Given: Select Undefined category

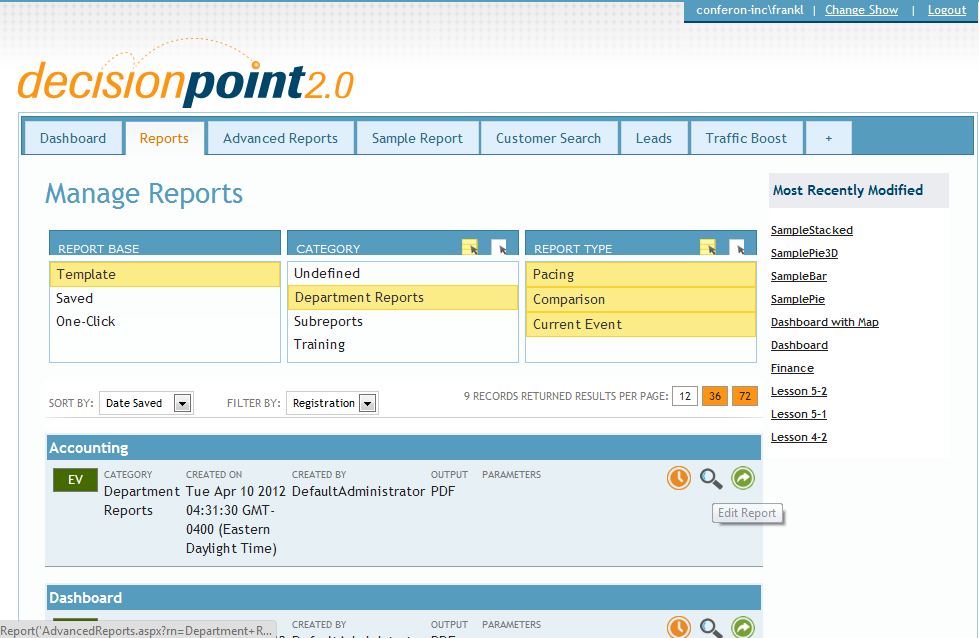Looking at the screenshot, I should (x=403, y=273).
